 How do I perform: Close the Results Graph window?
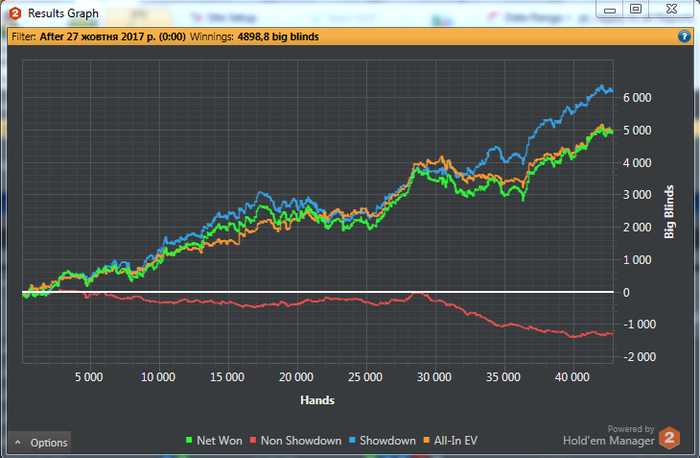(671, 9)
